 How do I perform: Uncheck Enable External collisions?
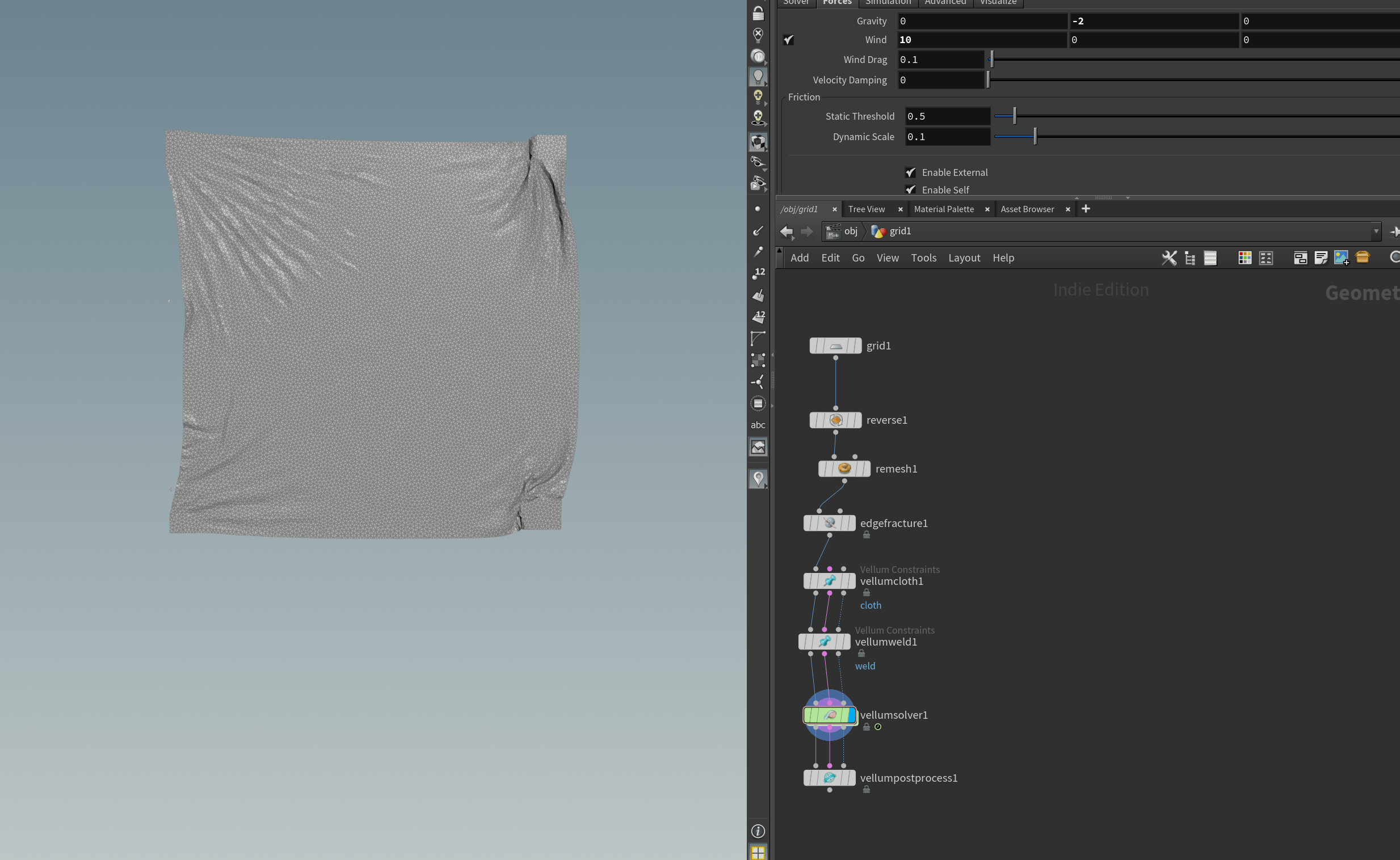[911, 172]
